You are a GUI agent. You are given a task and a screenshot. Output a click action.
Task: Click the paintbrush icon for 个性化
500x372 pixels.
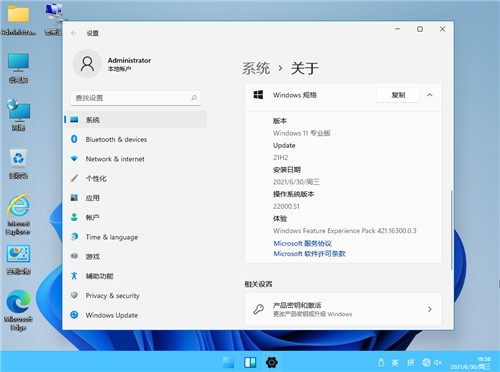[x=74, y=178]
